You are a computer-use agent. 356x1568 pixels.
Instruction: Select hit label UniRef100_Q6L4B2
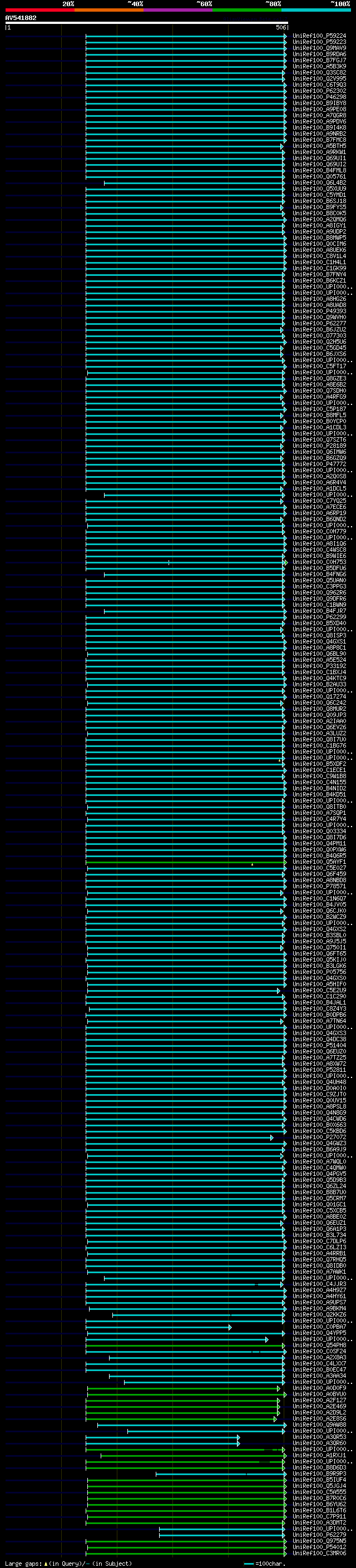click(319, 182)
